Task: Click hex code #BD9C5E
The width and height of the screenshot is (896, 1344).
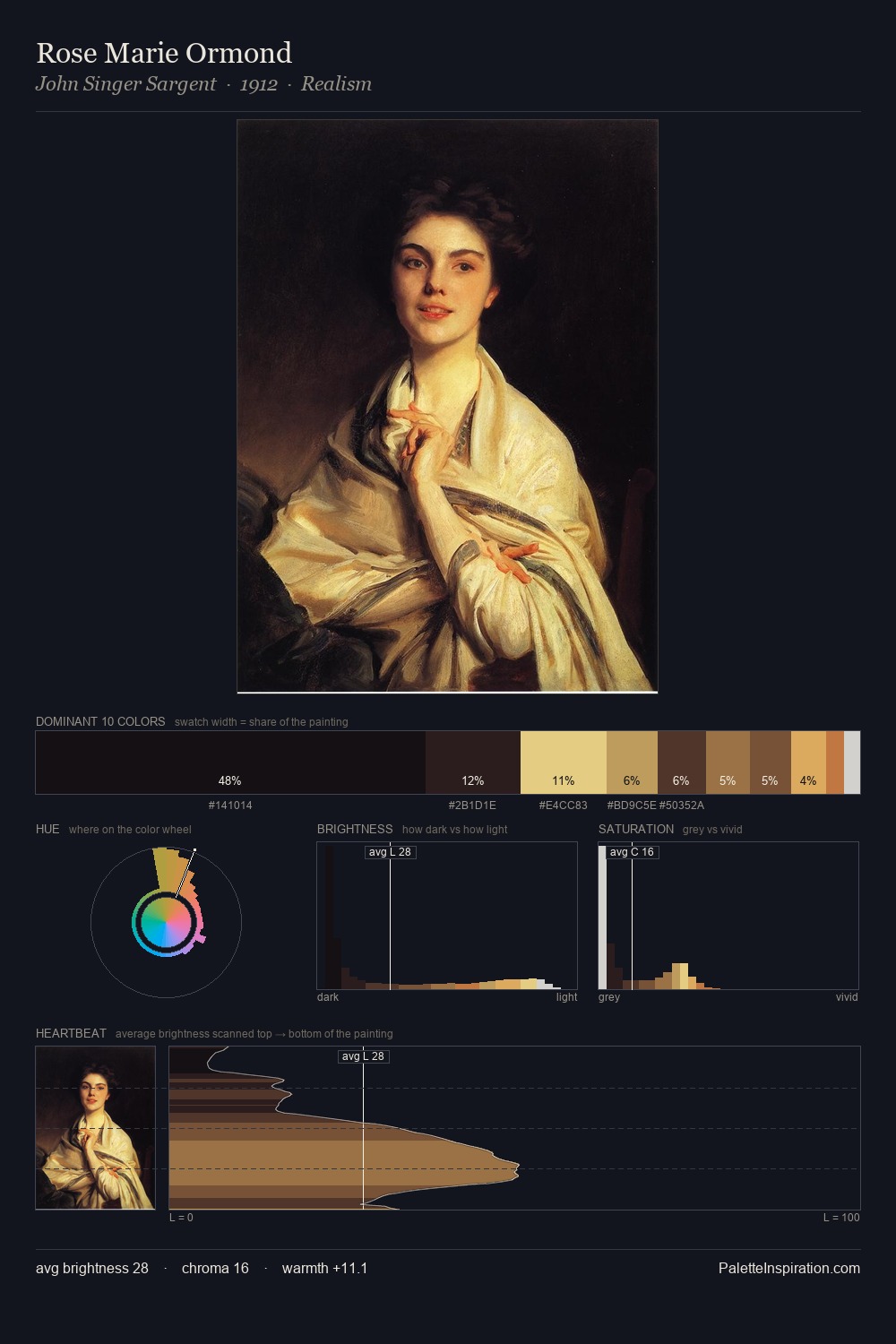Action: (632, 806)
